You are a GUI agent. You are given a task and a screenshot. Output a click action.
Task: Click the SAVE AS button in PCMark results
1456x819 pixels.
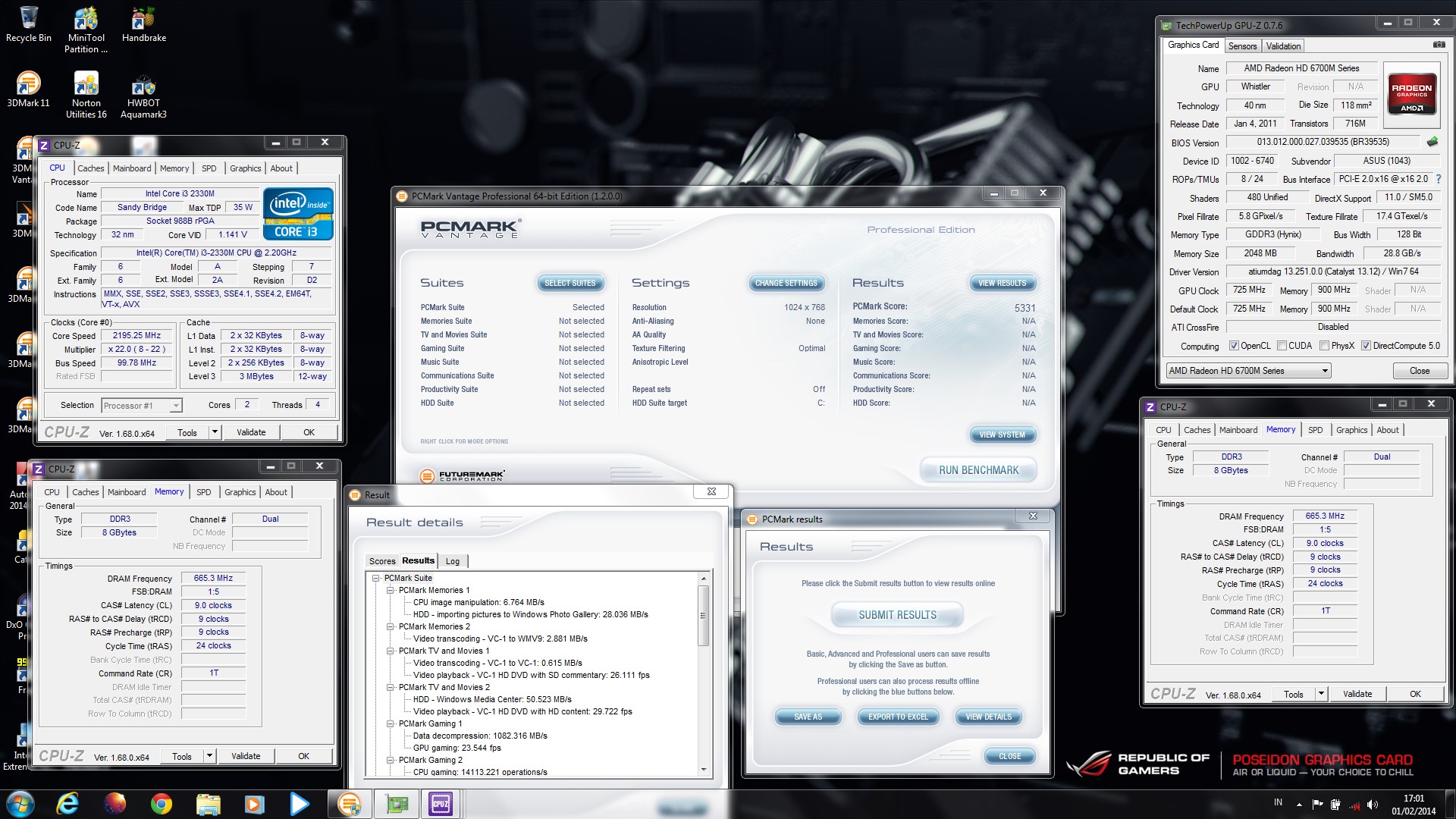point(808,717)
